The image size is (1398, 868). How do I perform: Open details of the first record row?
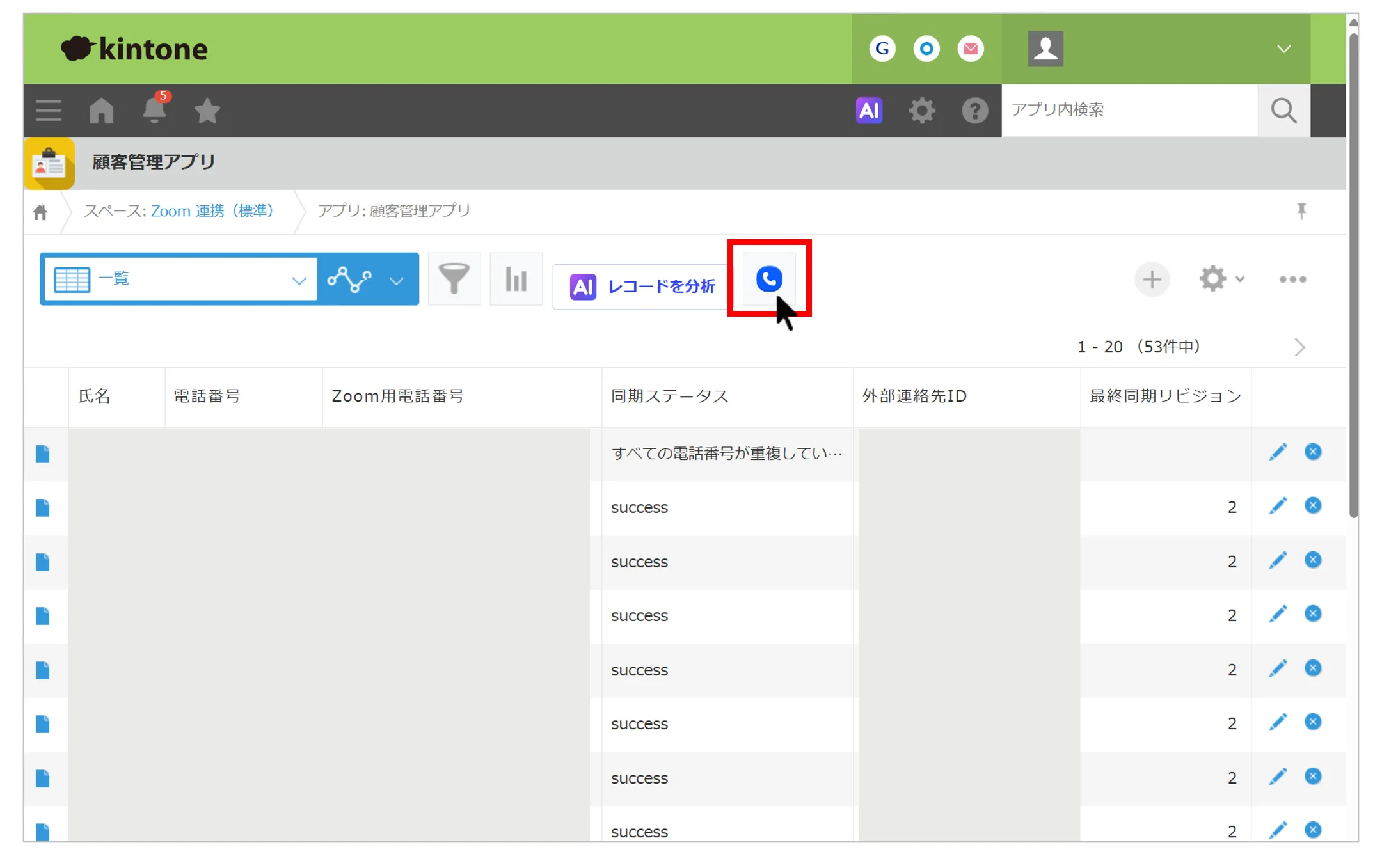pos(43,454)
